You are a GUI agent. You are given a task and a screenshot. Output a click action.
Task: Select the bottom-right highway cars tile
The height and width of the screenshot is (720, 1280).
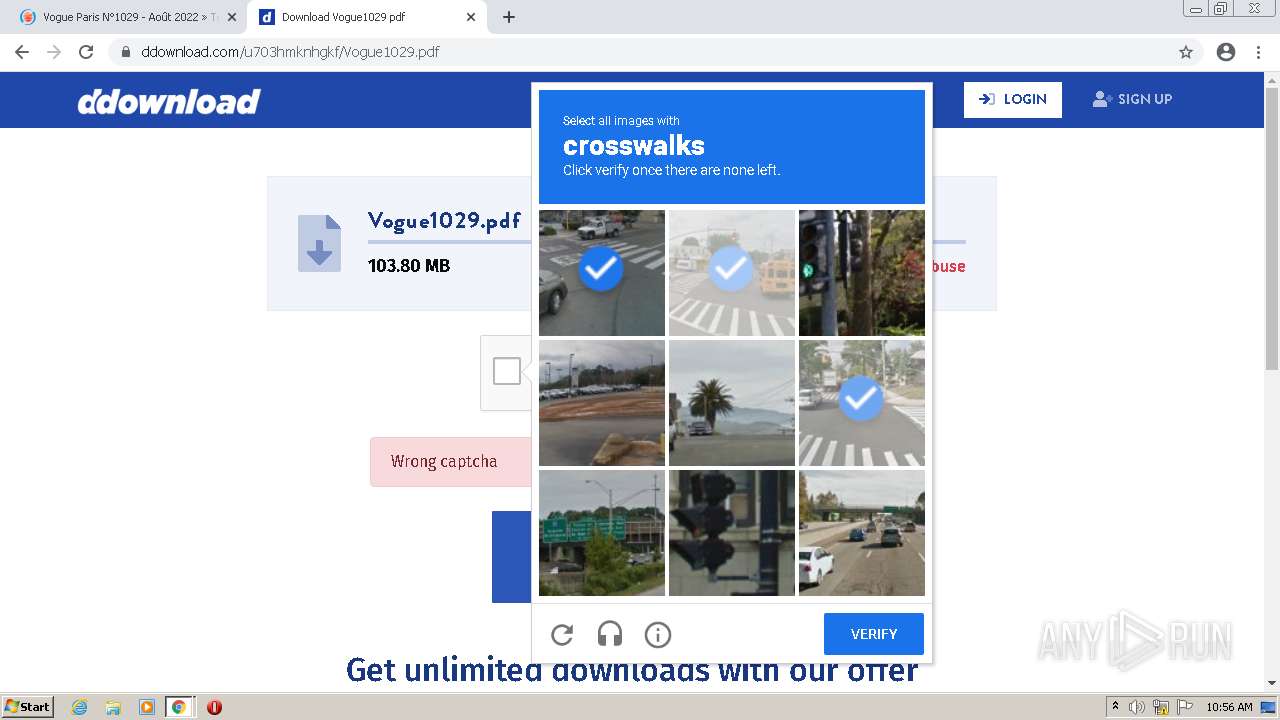click(x=862, y=533)
